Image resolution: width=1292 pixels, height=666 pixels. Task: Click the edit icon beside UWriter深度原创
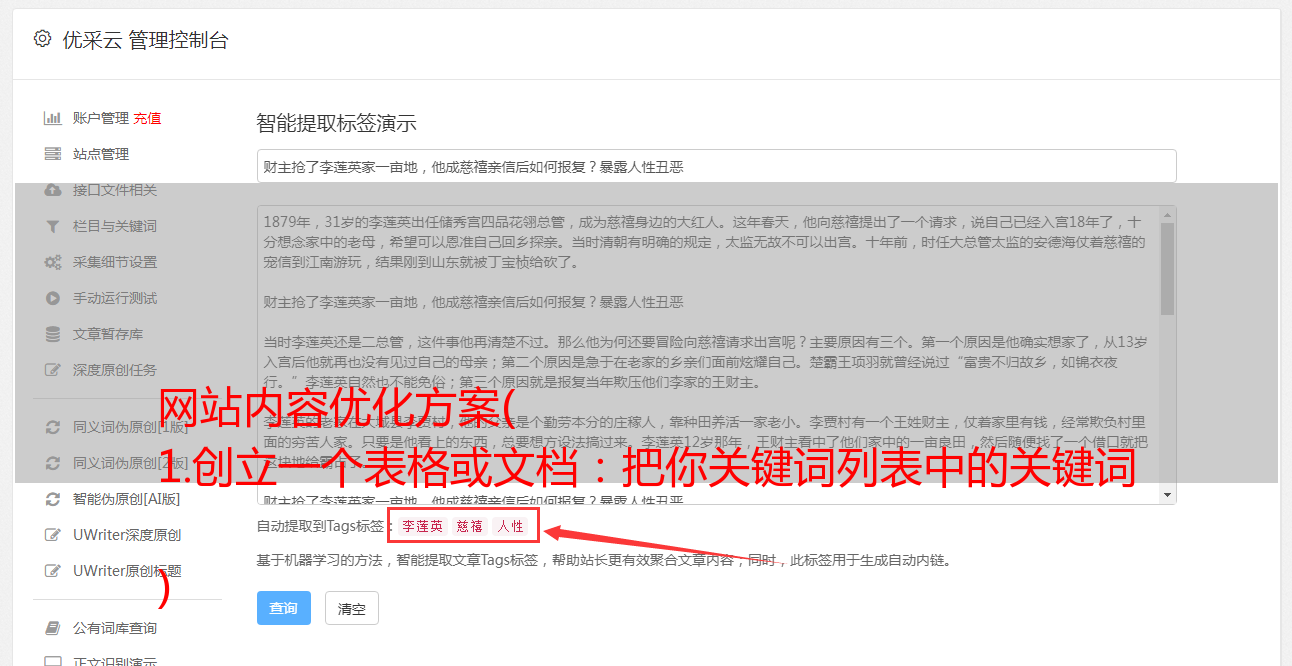point(53,535)
